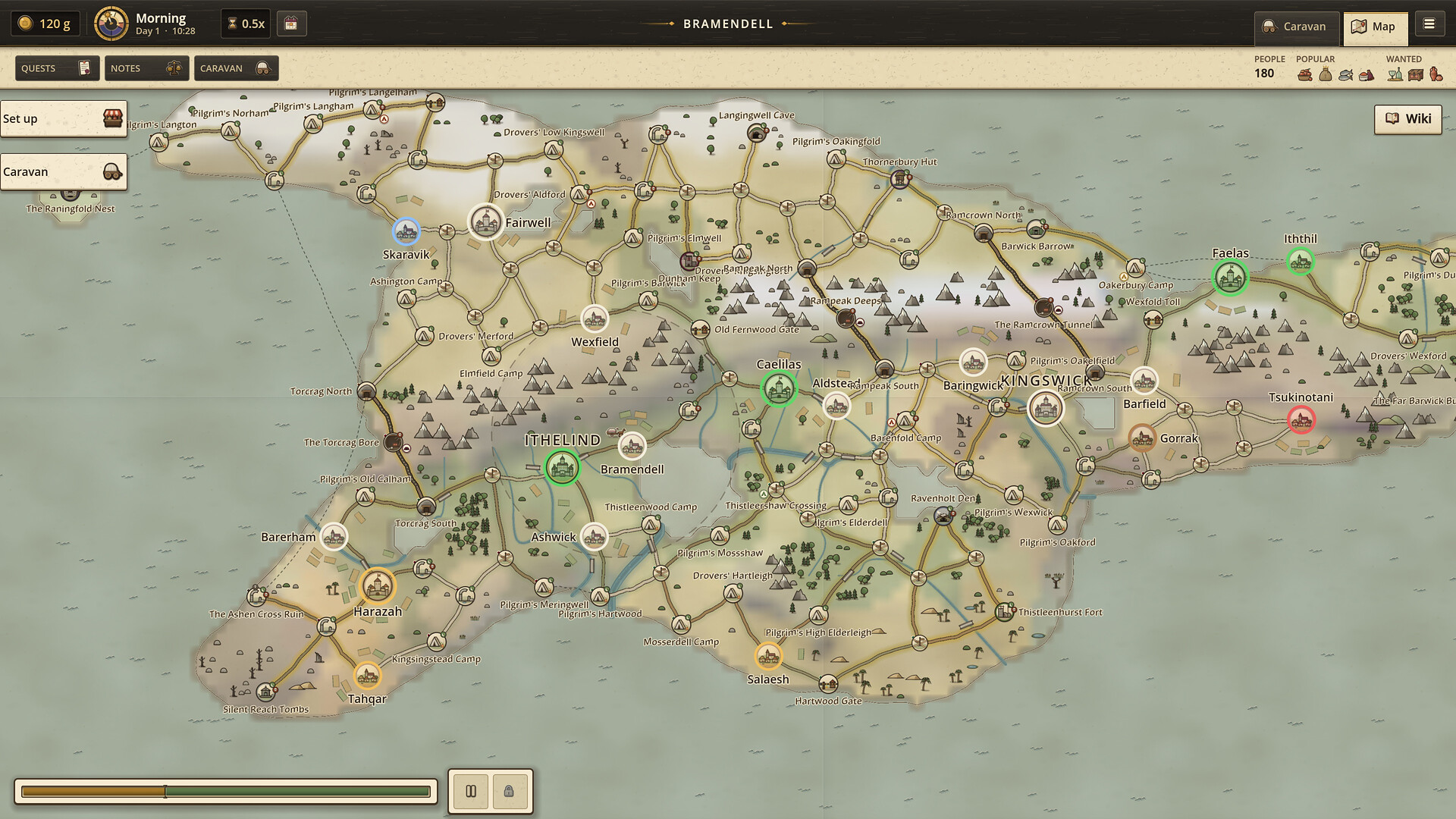1456x819 pixels.
Task: Select the Tahqar town marker
Action: [x=367, y=676]
